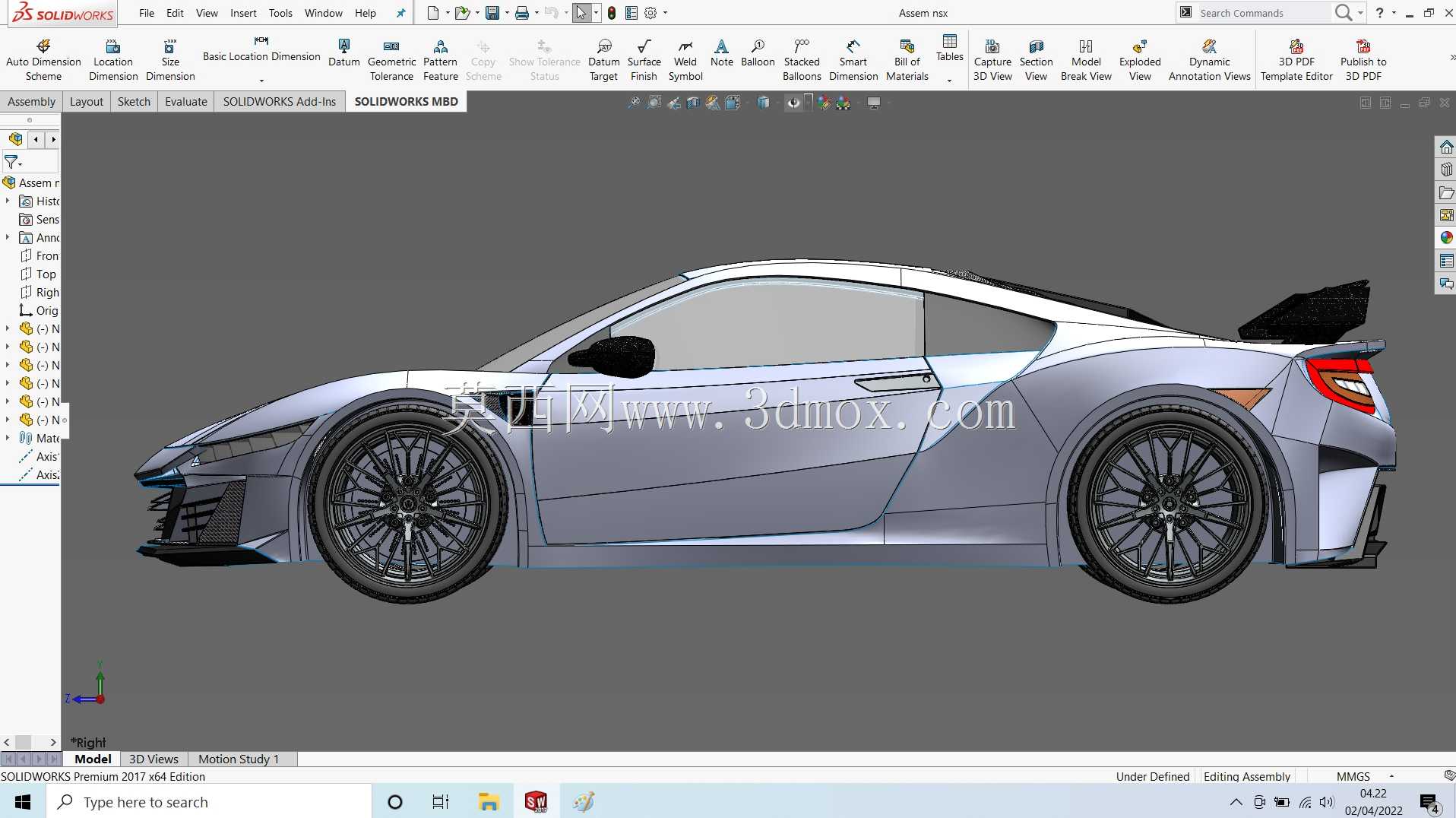Open the Select tool dropdown arrow
The image size is (1456, 818).
(x=596, y=13)
